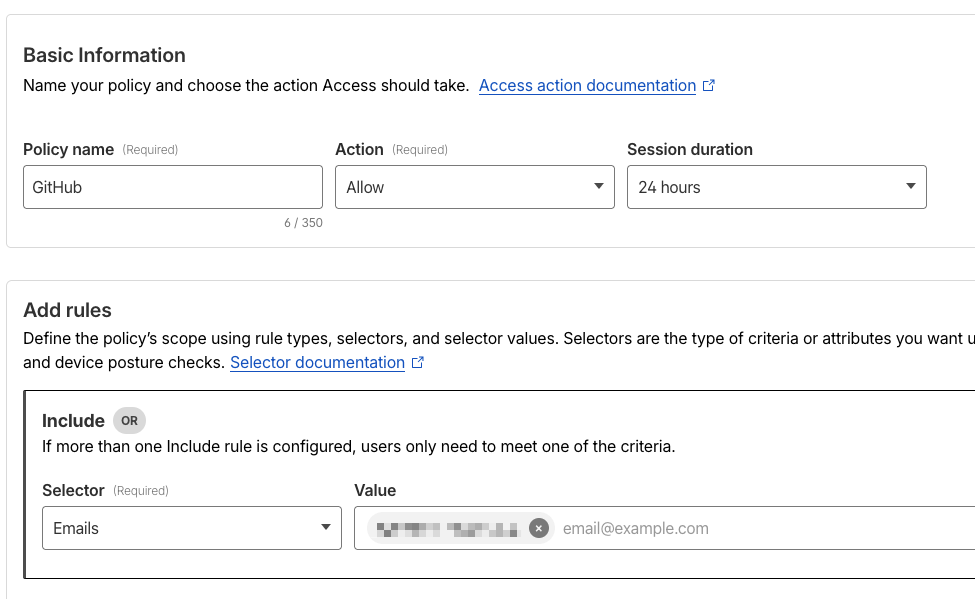Remove the blurred email chip via X icon
Viewport: 975px width, 599px height.
tap(538, 529)
